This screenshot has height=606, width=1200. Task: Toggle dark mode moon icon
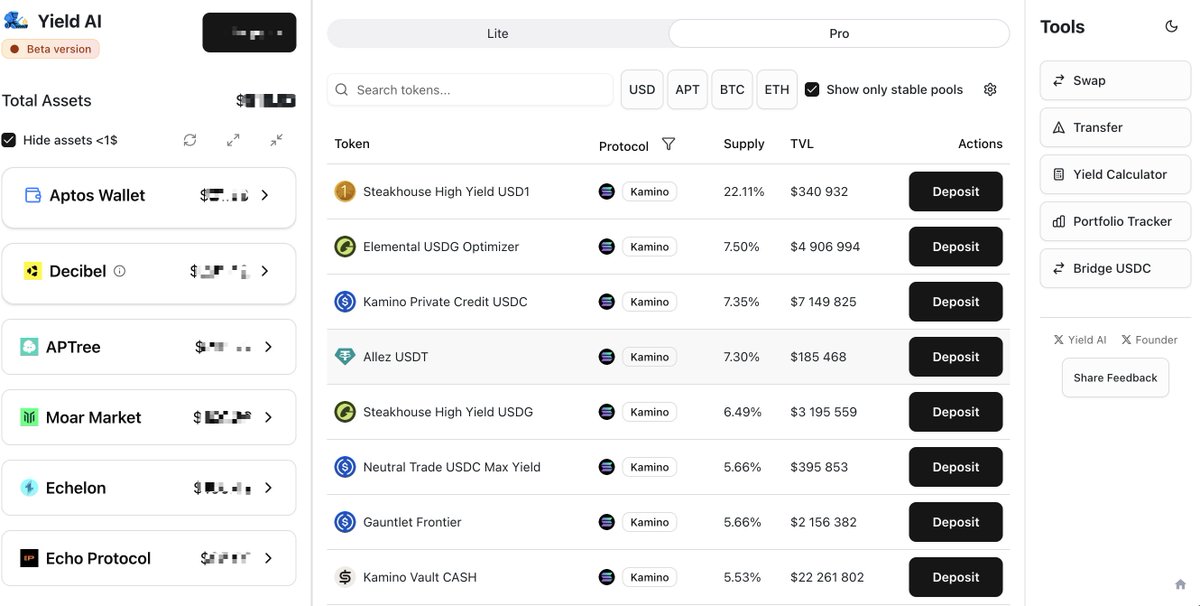click(x=1171, y=27)
